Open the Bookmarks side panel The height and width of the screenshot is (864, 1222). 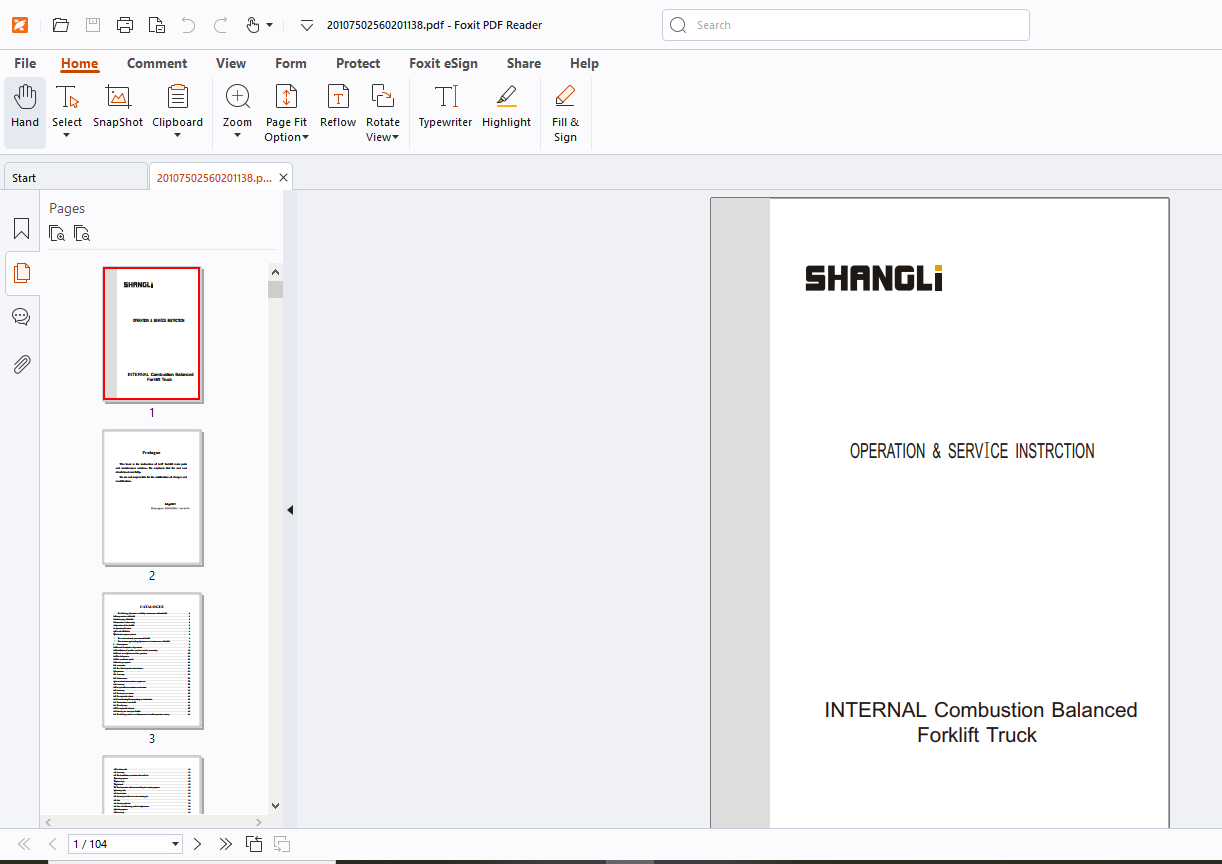pos(21,228)
